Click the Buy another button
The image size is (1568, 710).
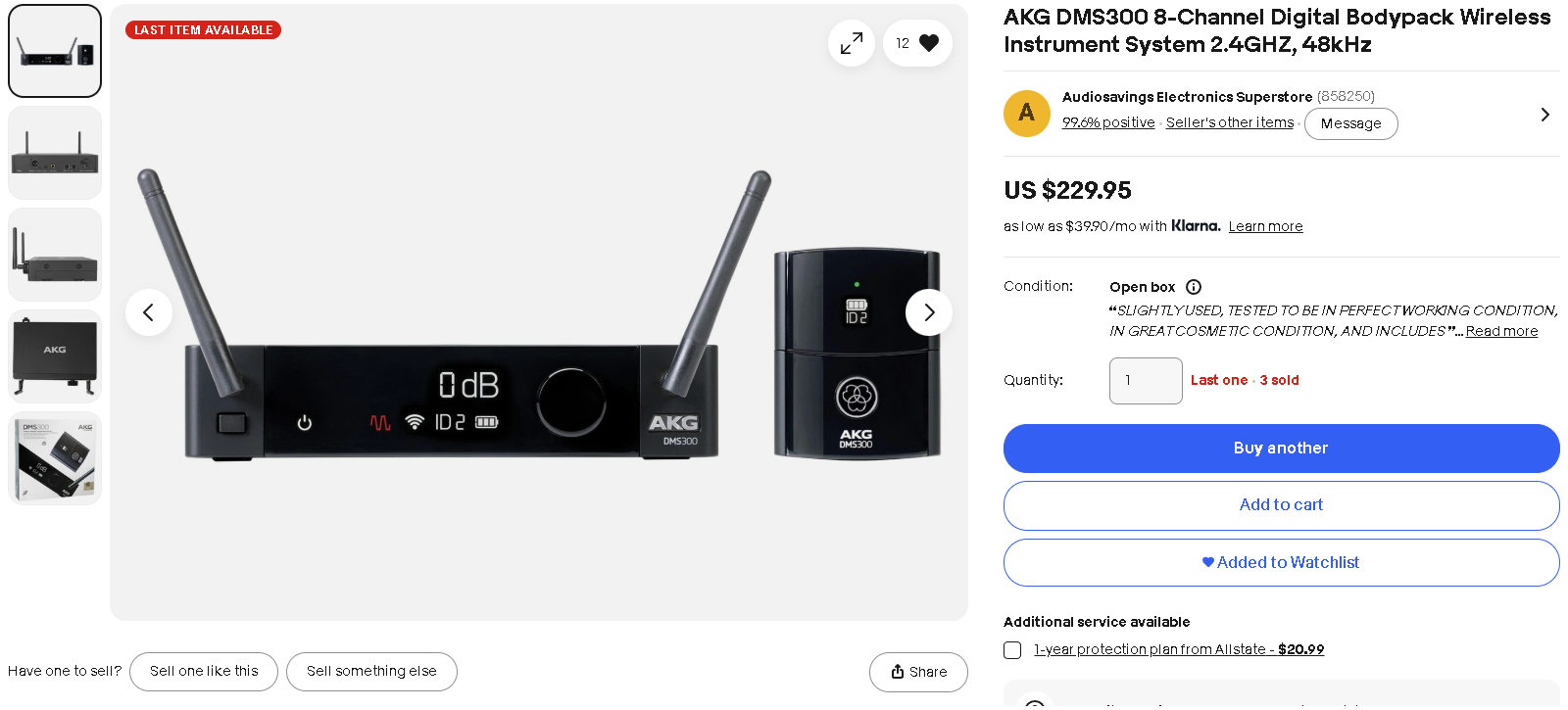[x=1281, y=449]
